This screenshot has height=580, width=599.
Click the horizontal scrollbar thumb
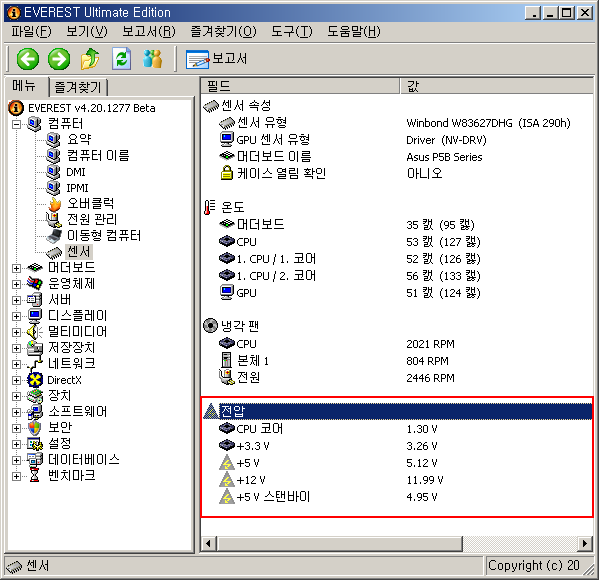coord(340,543)
